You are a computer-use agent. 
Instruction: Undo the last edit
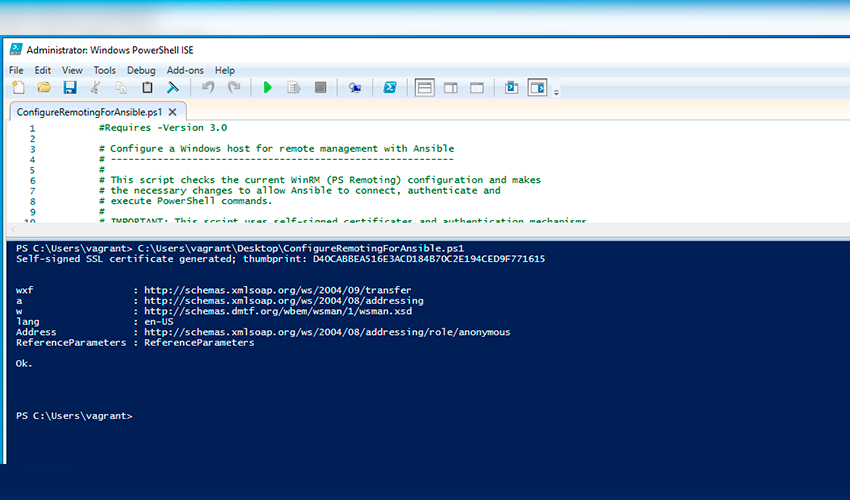pyautogui.click(x=208, y=87)
